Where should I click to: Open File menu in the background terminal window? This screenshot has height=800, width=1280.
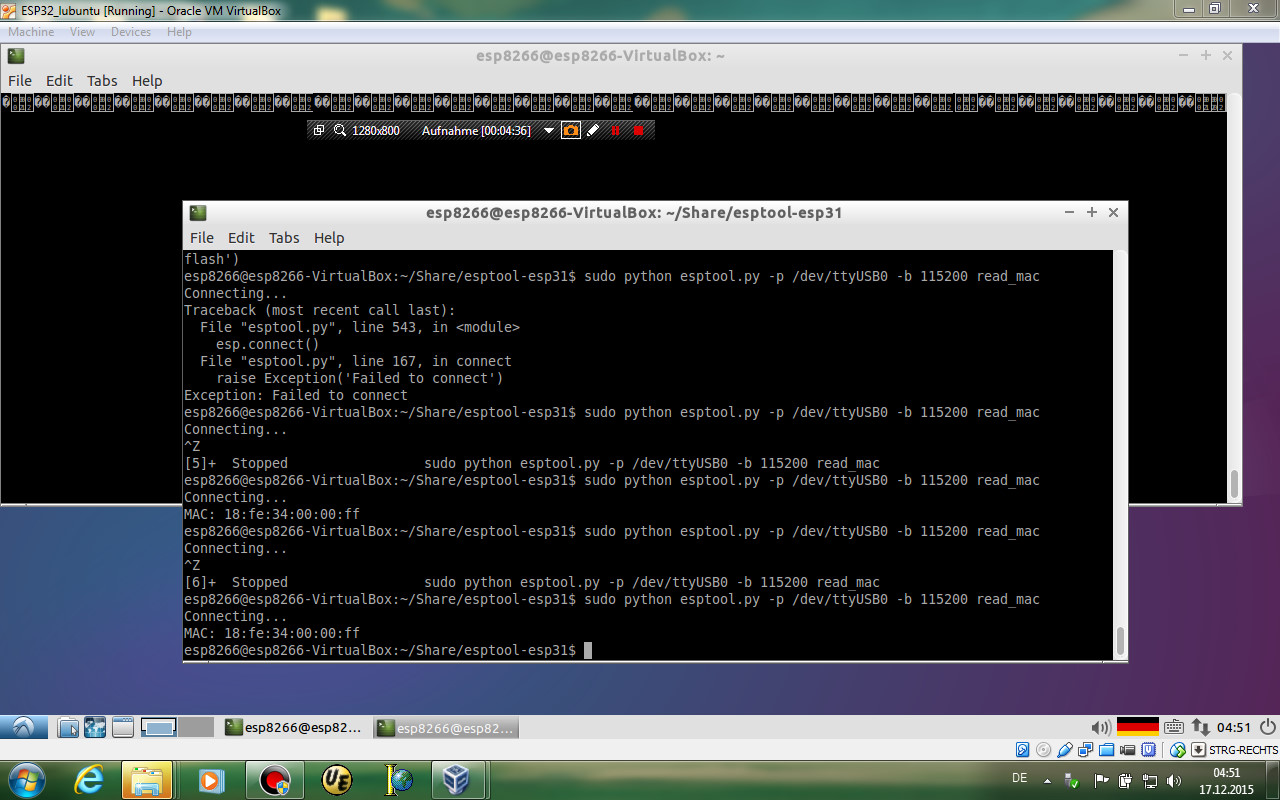tap(20, 81)
